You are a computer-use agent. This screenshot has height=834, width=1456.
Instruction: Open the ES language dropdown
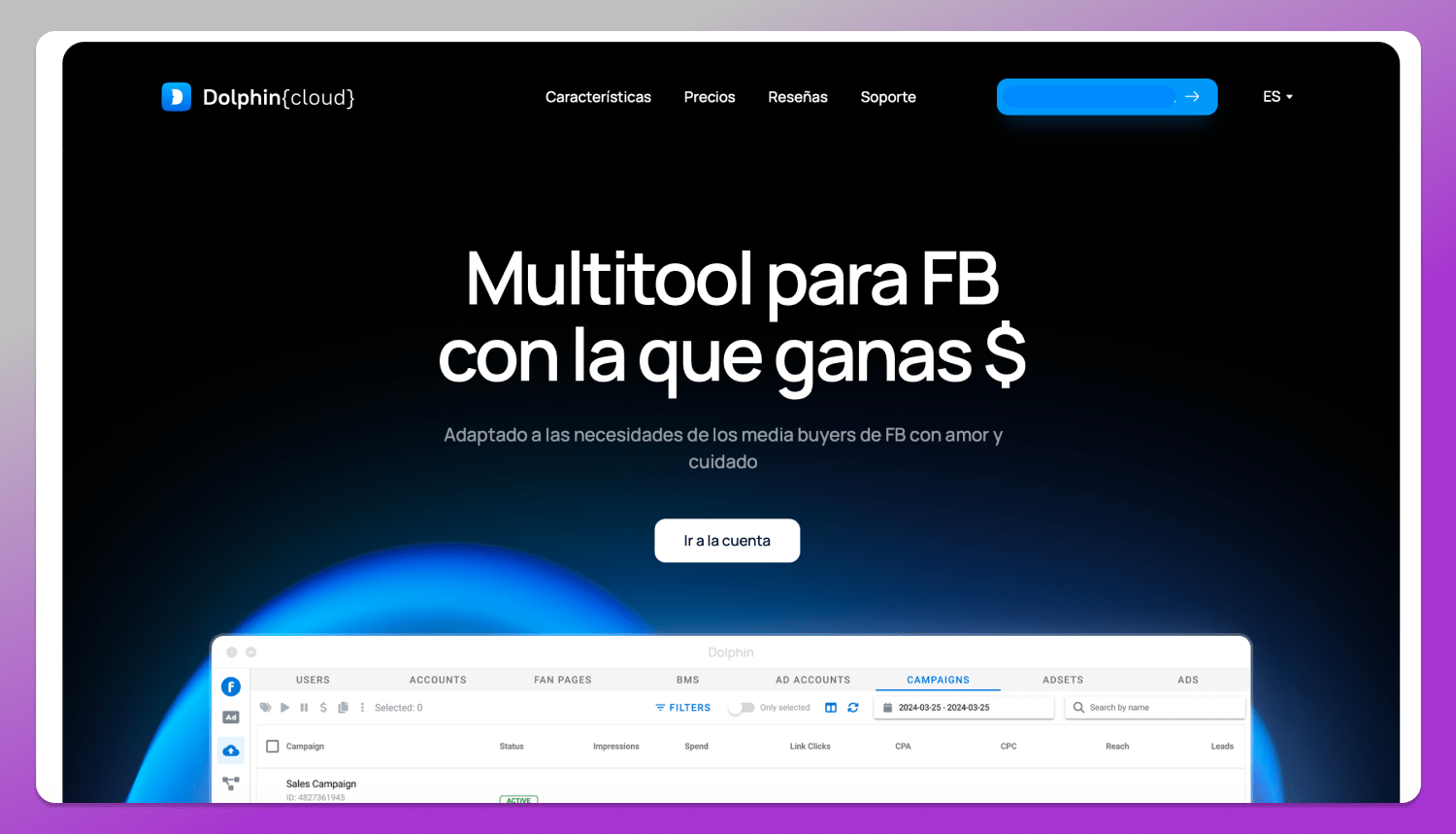pos(1277,97)
